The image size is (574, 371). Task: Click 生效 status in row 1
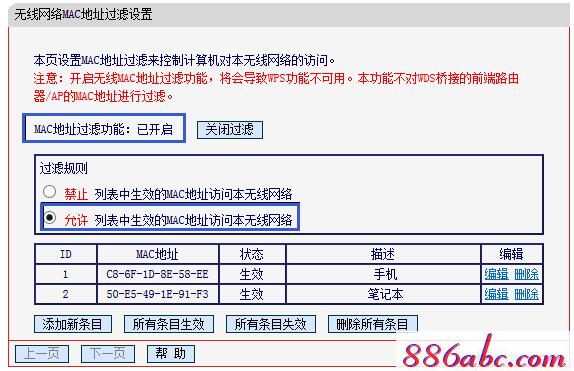[251, 274]
